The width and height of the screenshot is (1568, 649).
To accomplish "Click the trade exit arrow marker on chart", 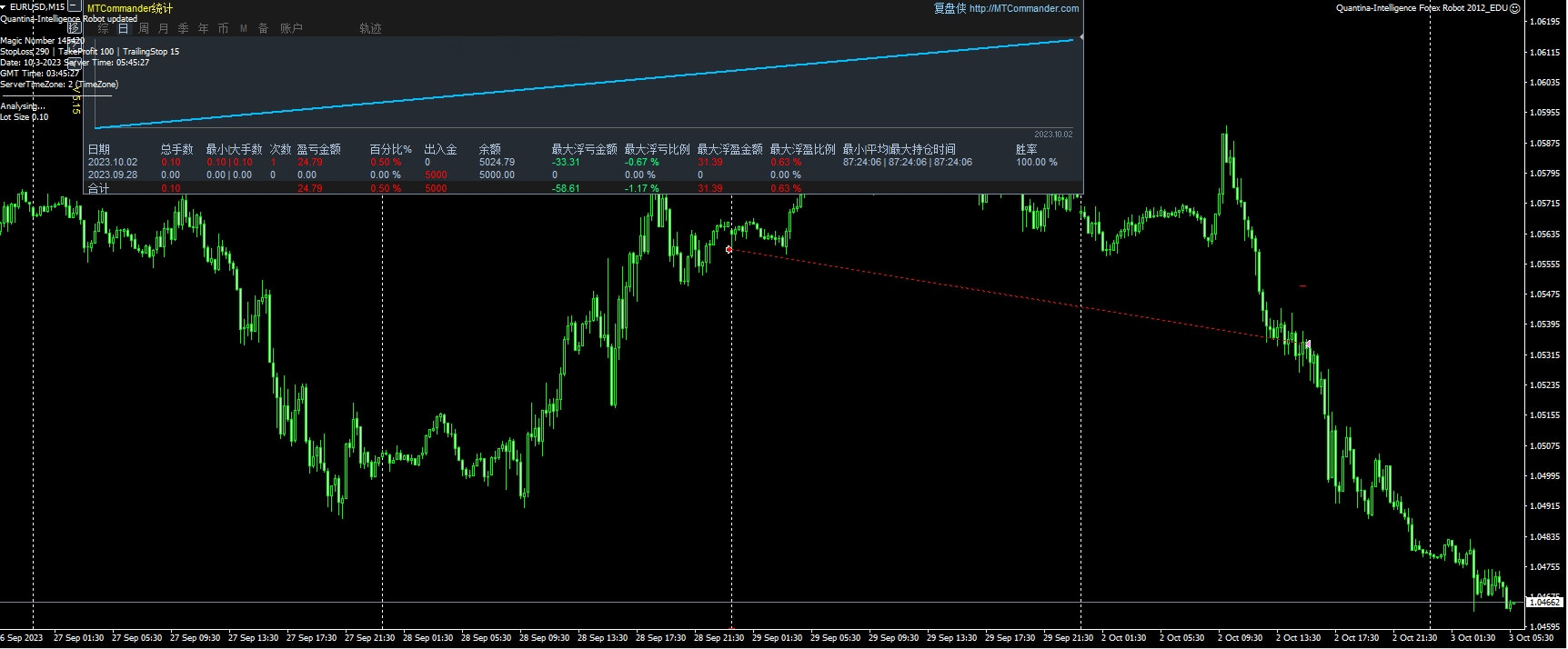I will pos(1308,344).
